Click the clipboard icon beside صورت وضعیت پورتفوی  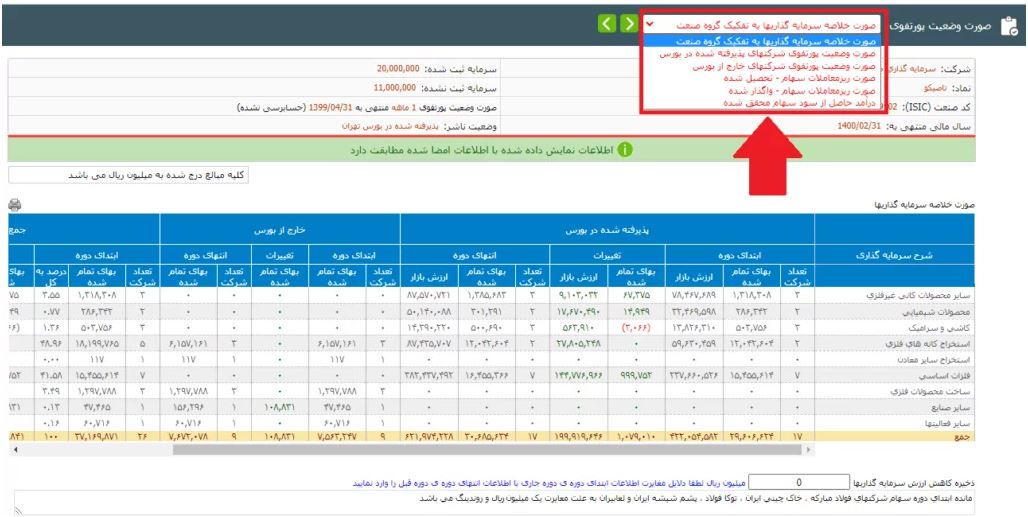point(1009,26)
